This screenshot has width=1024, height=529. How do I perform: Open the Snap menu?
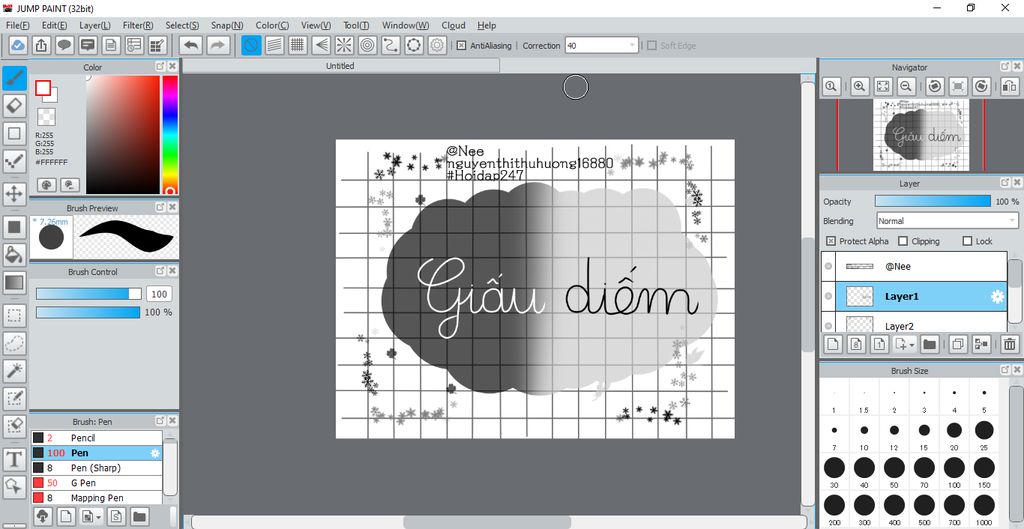[x=227, y=25]
